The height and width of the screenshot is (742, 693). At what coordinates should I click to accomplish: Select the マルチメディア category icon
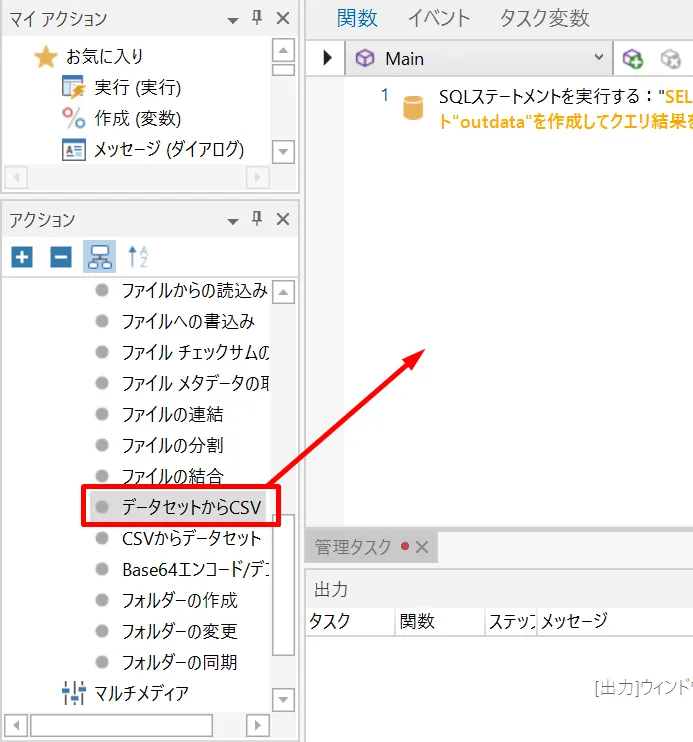[x=75, y=692]
